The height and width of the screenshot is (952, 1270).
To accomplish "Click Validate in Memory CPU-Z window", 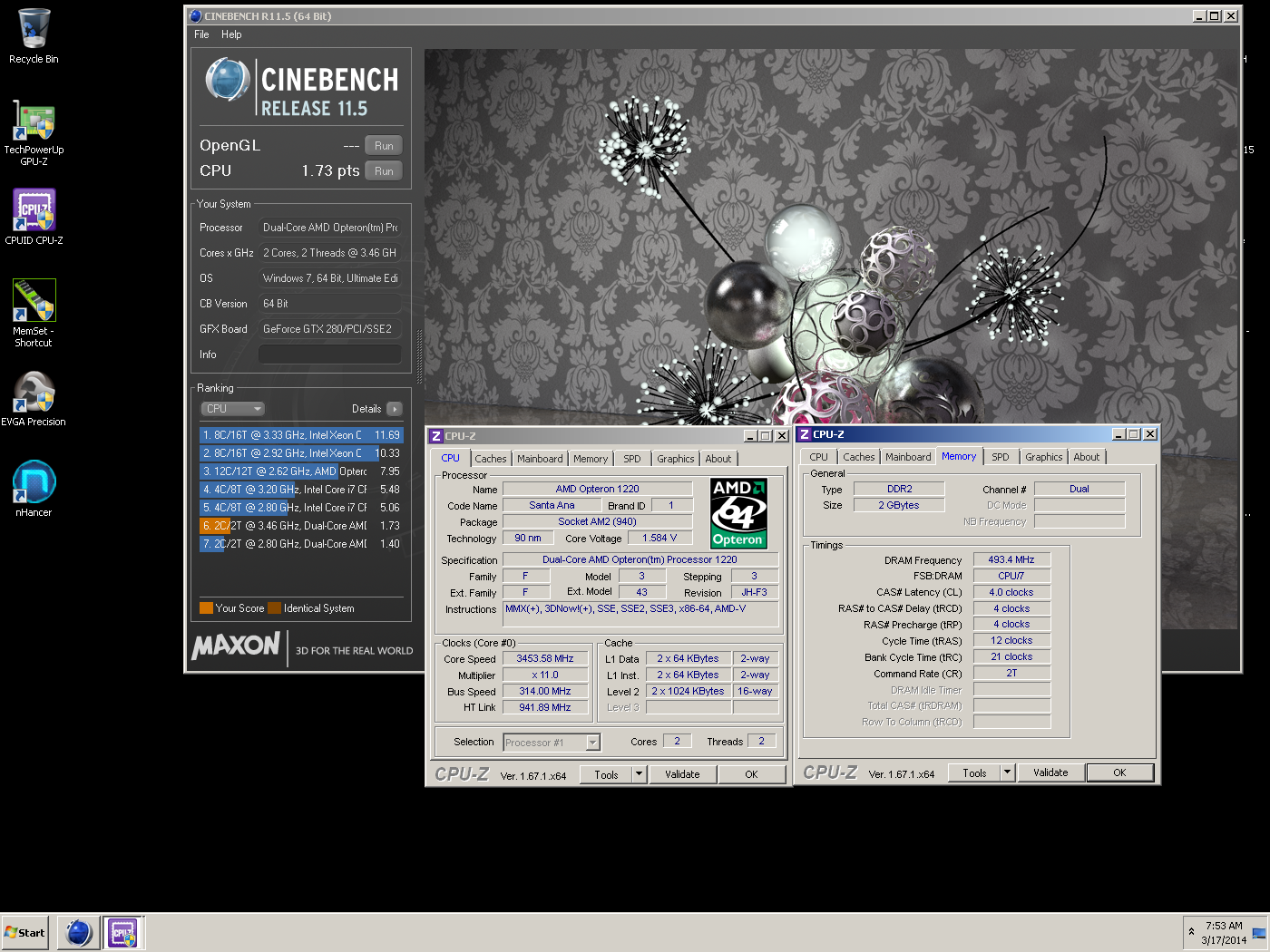I will (1050, 772).
